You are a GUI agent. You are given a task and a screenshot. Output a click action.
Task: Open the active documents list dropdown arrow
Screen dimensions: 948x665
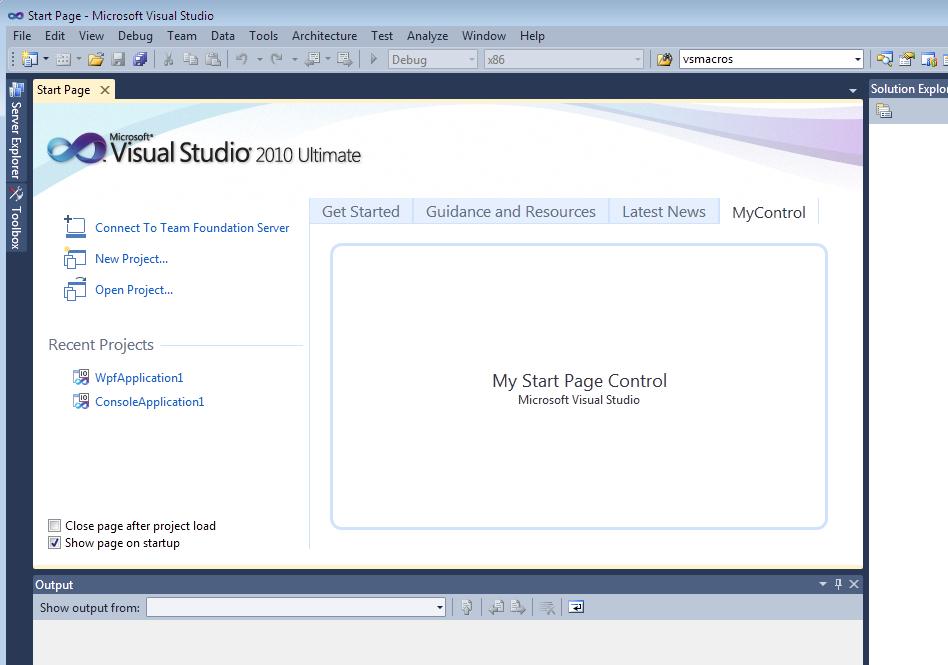pyautogui.click(x=852, y=90)
